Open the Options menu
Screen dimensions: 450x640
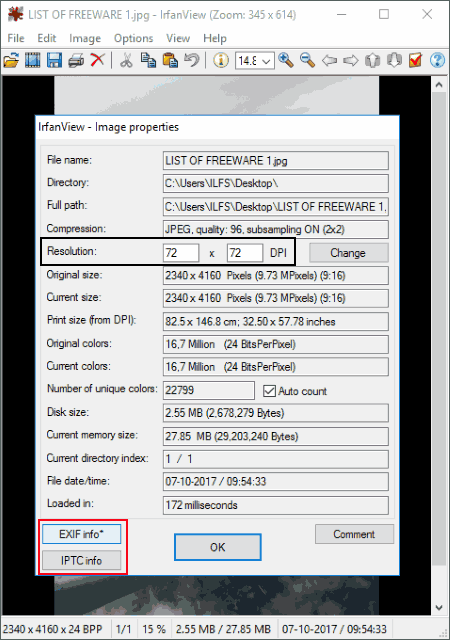pyautogui.click(x=134, y=38)
